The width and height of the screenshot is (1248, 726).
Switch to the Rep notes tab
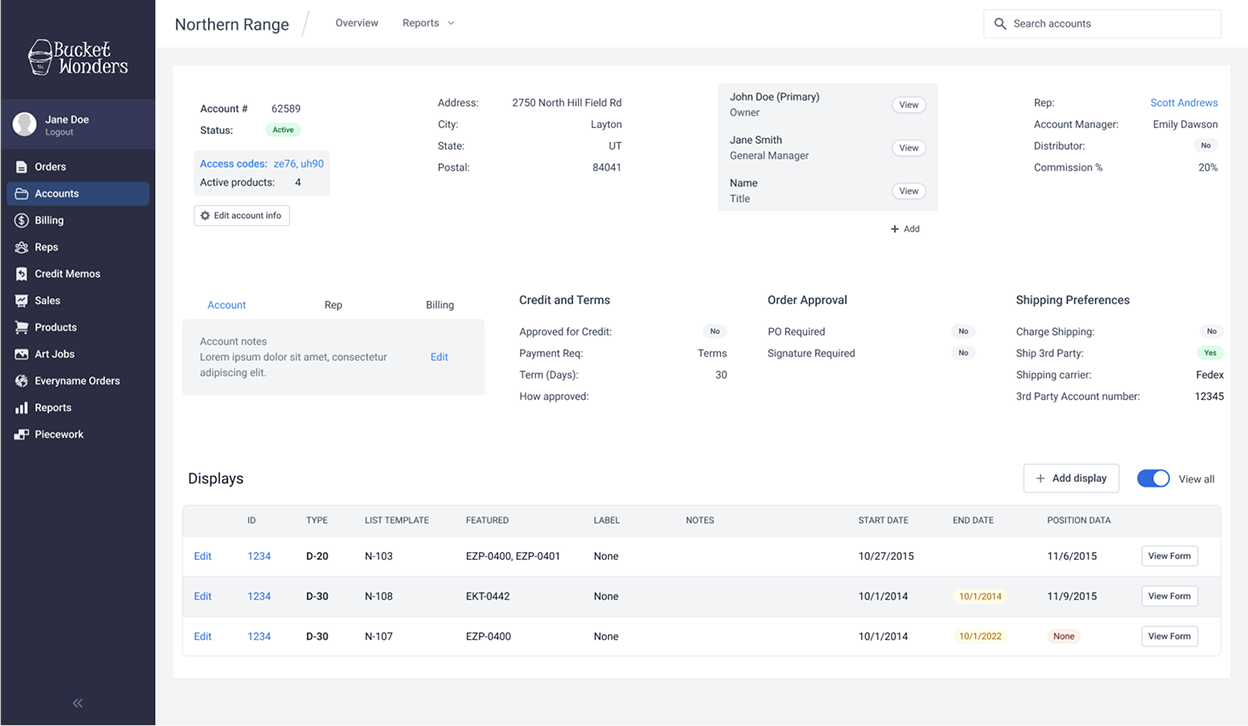333,305
